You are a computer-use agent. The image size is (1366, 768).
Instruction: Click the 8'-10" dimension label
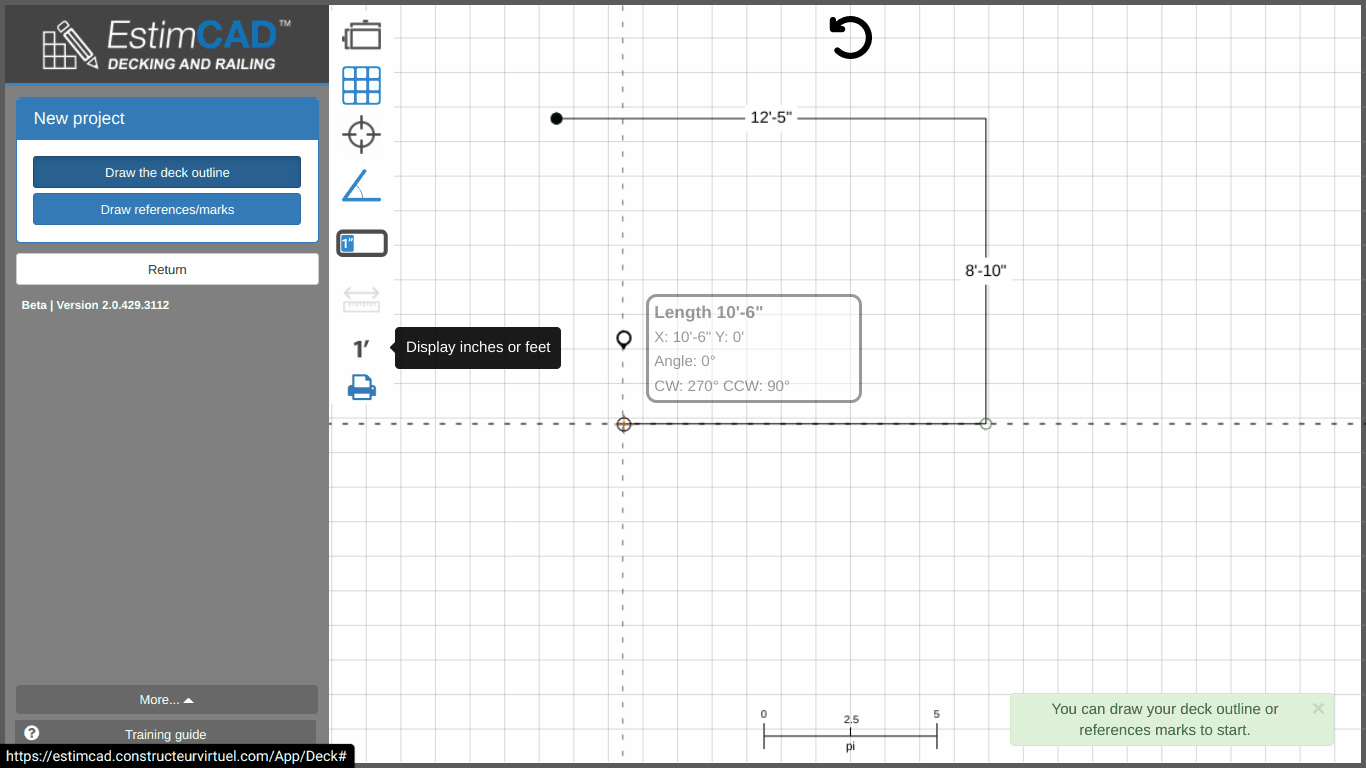pos(985,271)
